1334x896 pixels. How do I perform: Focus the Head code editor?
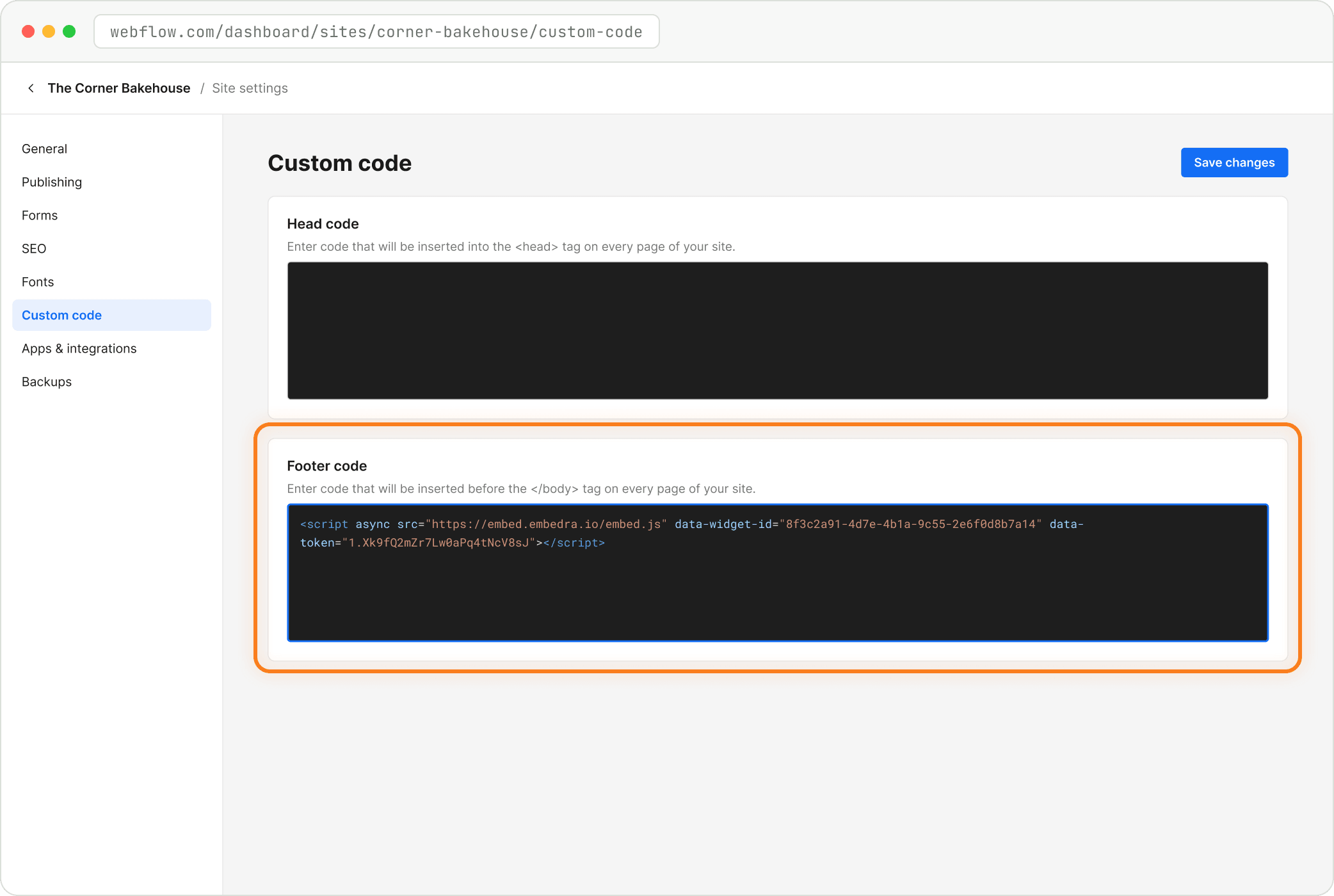point(777,330)
